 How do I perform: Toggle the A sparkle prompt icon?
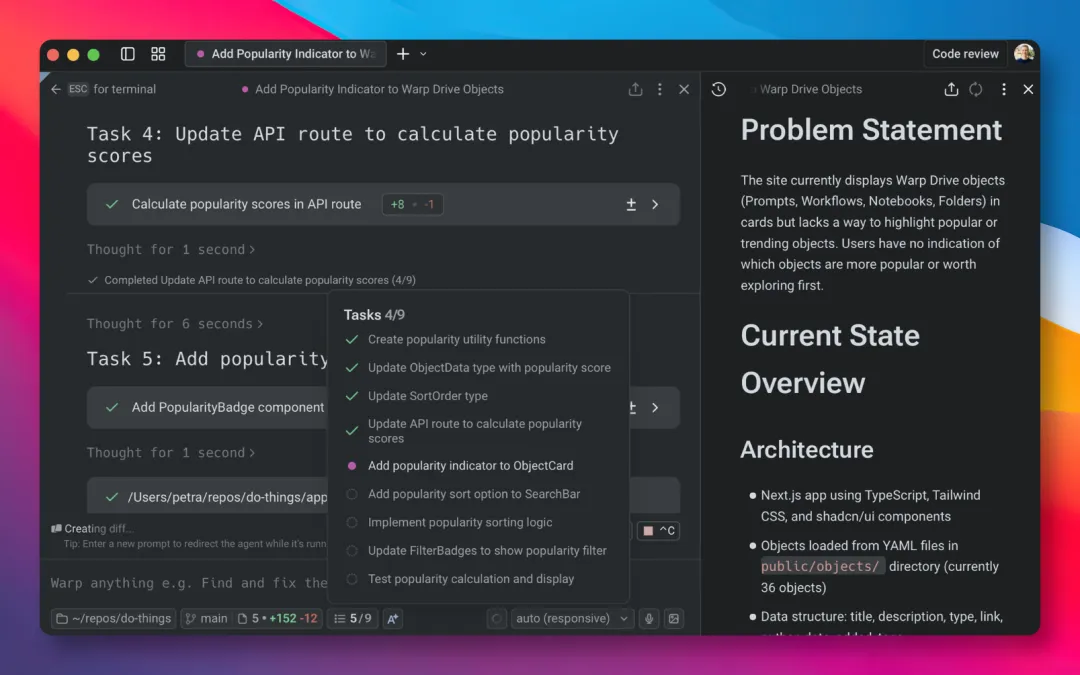tap(392, 619)
